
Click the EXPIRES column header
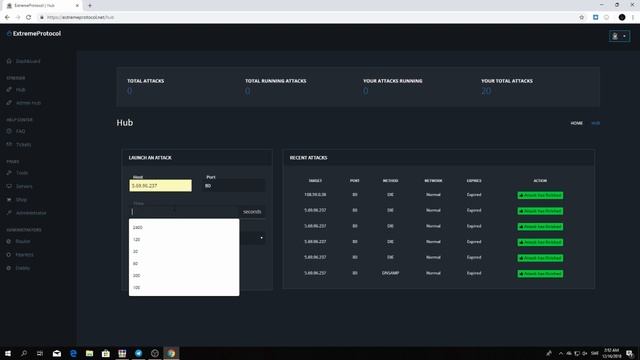pyautogui.click(x=474, y=181)
